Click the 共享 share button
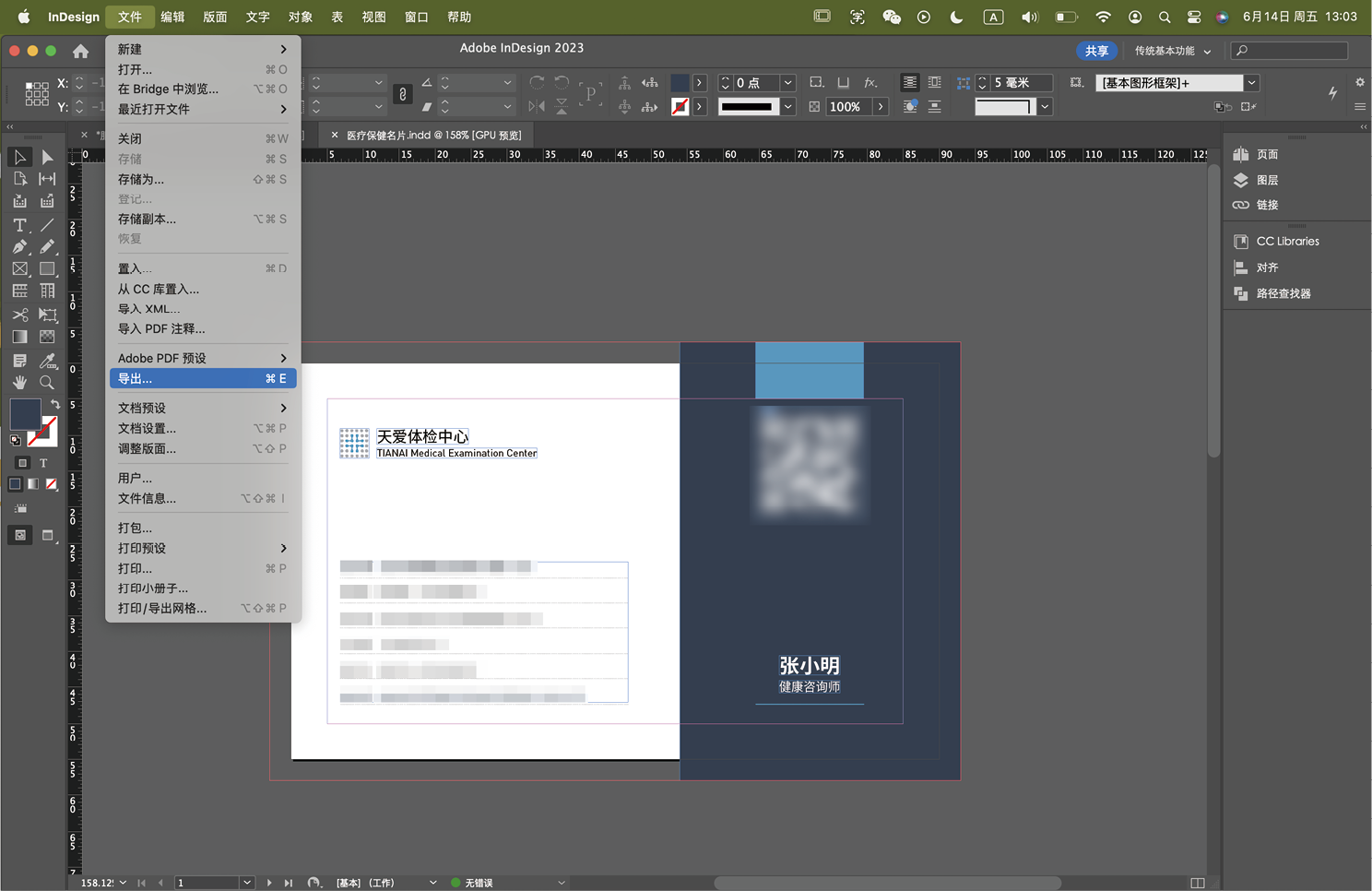This screenshot has height=891, width=1372. [1096, 51]
